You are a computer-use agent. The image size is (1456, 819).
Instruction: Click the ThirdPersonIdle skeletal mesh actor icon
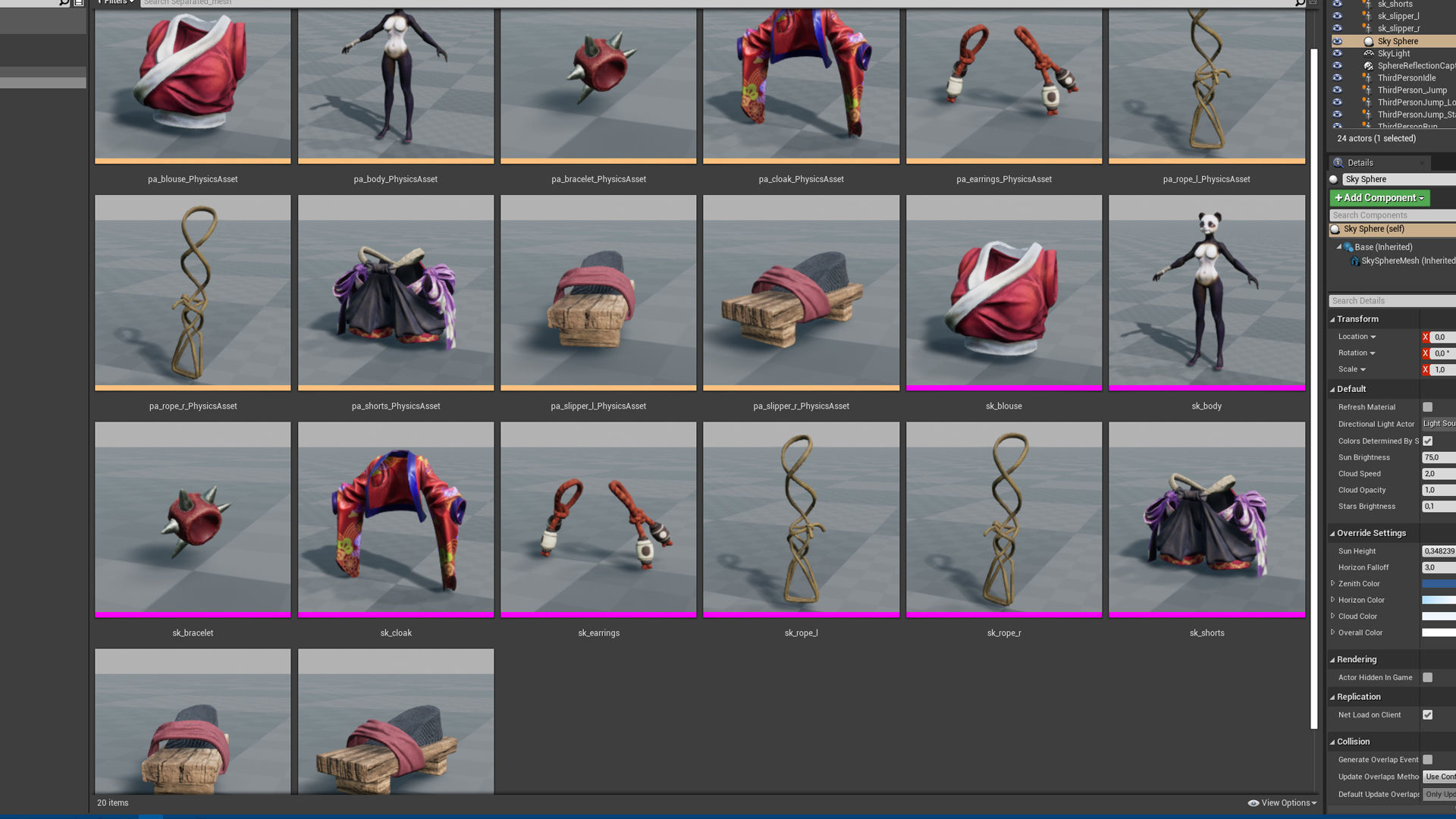point(1367,78)
